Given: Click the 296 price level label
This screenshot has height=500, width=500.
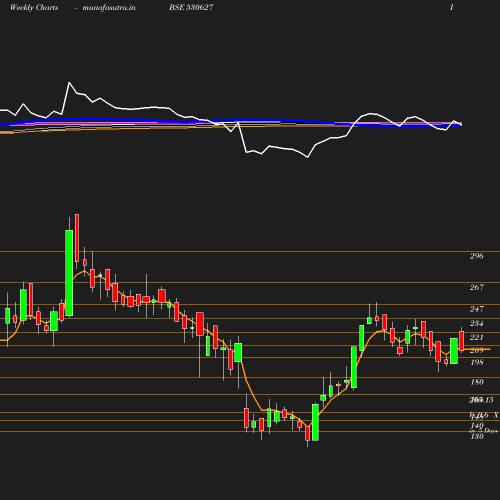Looking at the screenshot, I should click(477, 256).
